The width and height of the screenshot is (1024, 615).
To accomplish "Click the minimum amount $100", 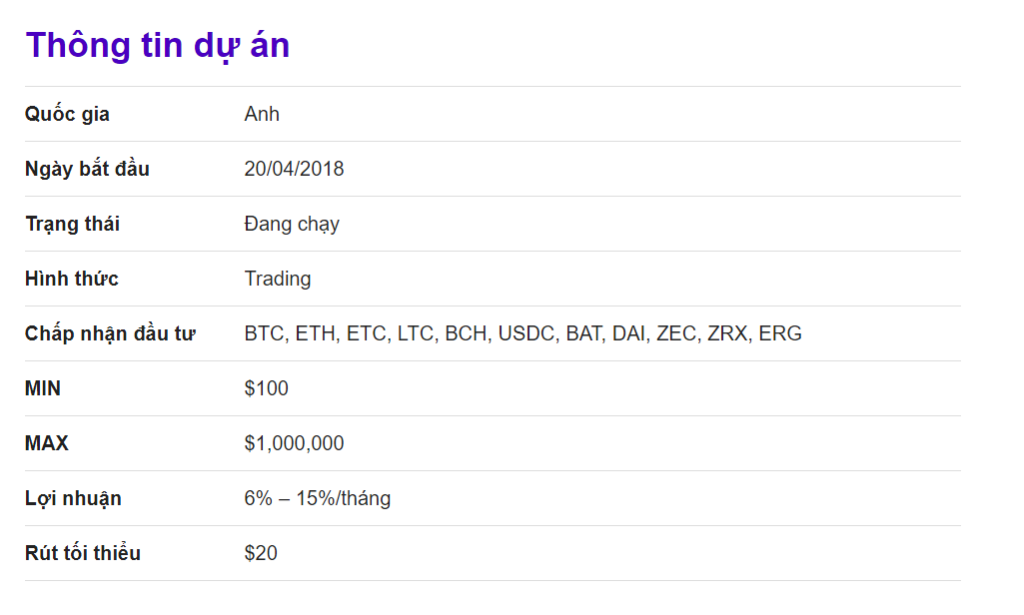I will point(266,389).
